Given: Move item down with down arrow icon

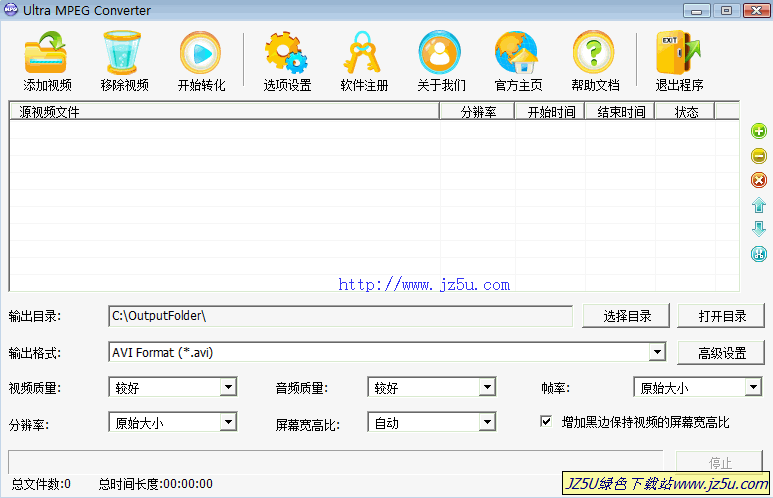Looking at the screenshot, I should click(x=759, y=229).
